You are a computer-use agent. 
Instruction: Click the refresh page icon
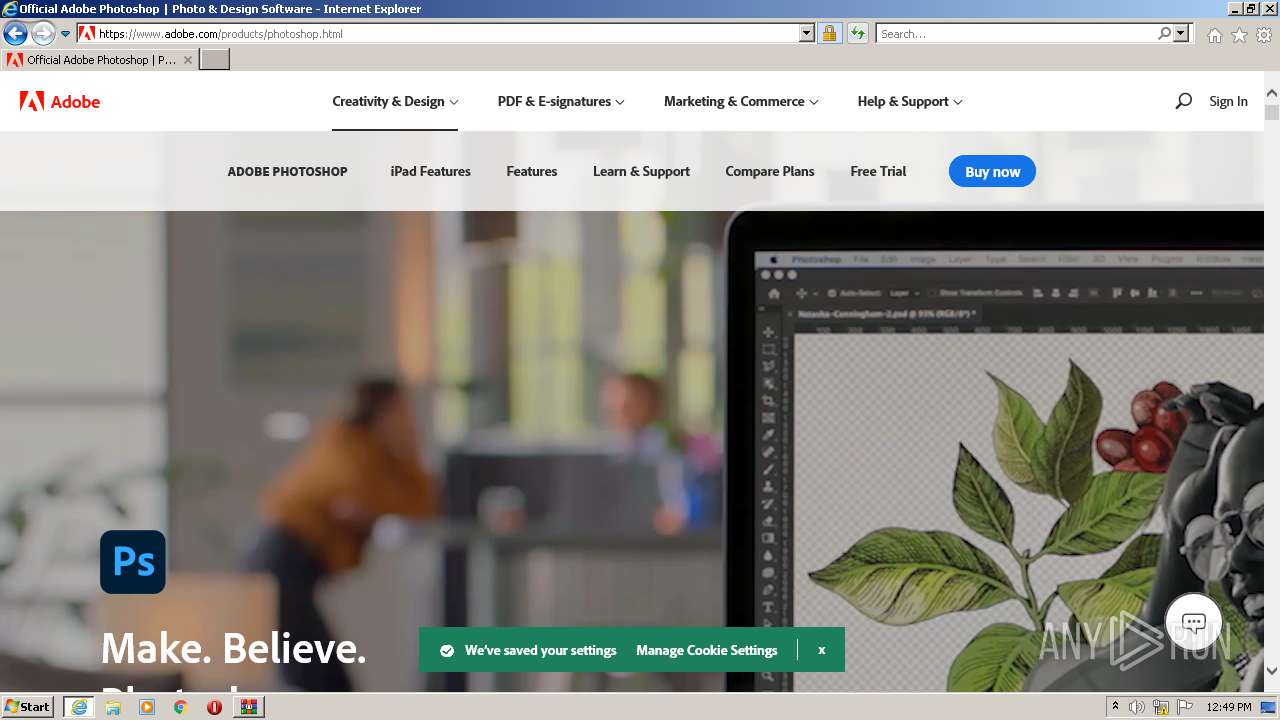857,34
